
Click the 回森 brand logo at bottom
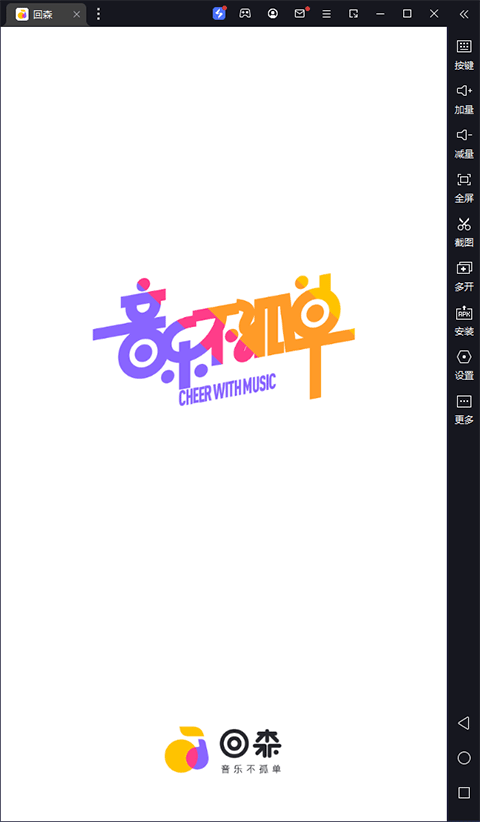tap(224, 750)
